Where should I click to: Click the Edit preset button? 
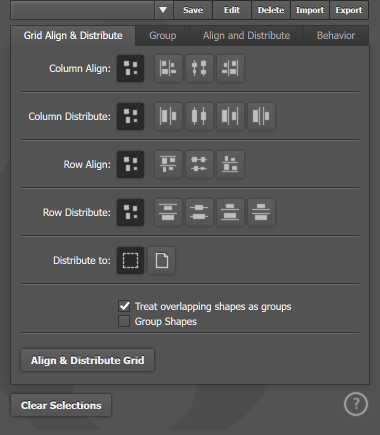coord(232,10)
